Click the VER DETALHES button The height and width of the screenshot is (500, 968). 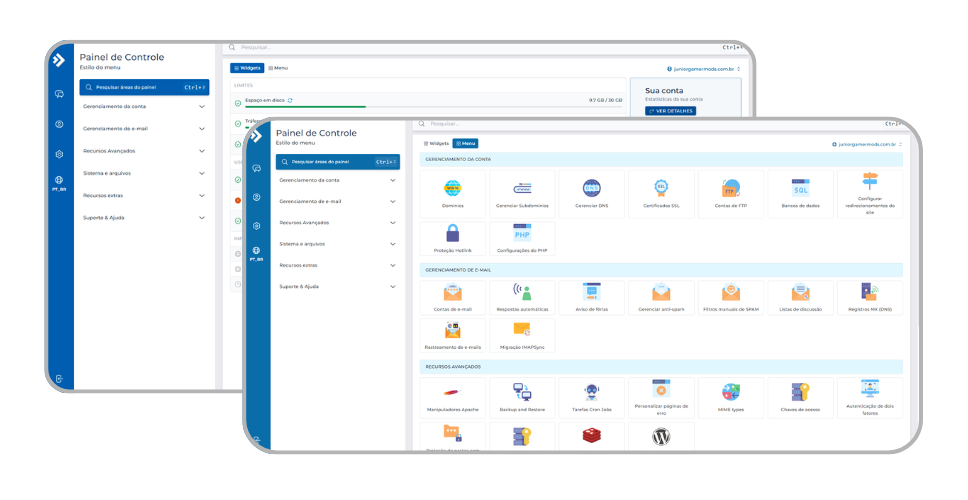click(670, 111)
